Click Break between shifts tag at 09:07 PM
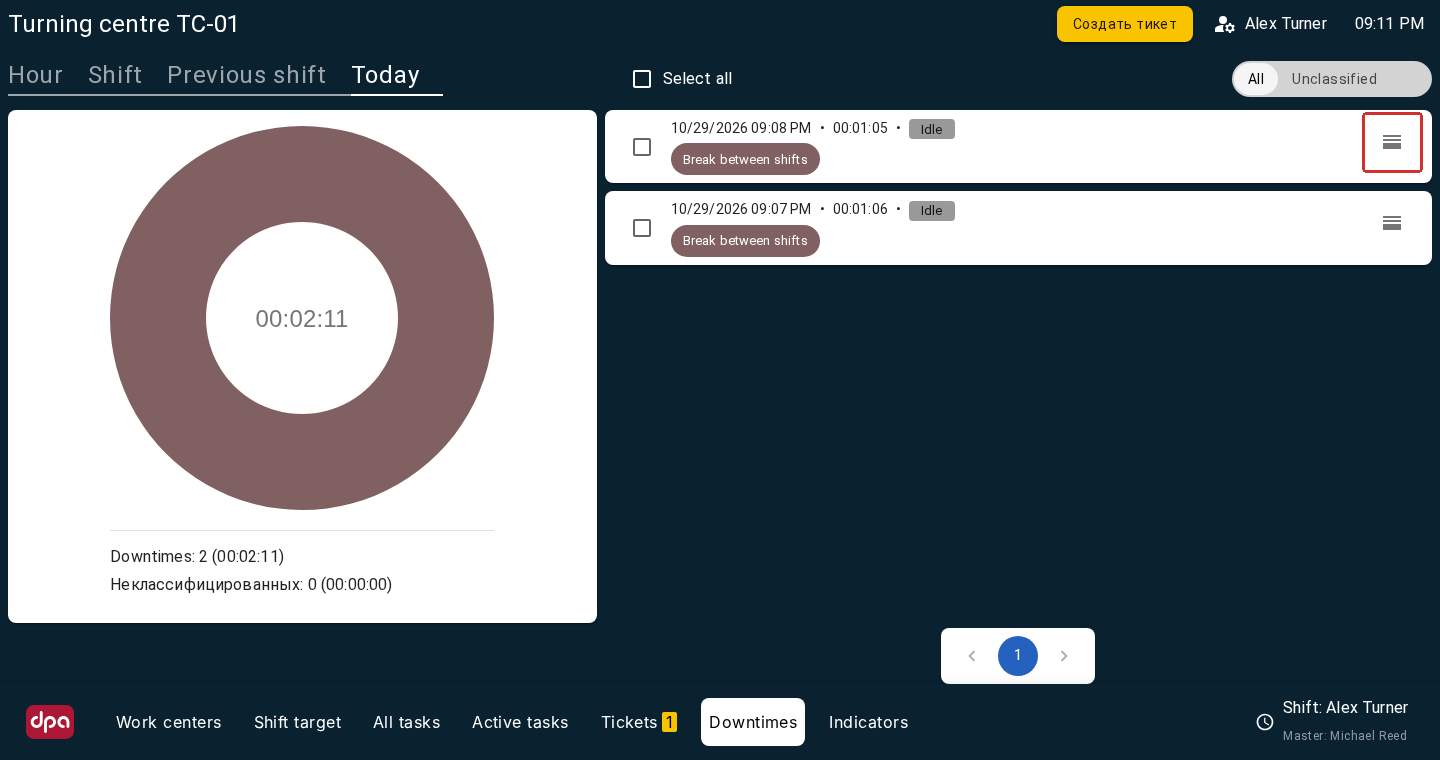The image size is (1440, 760). point(745,240)
